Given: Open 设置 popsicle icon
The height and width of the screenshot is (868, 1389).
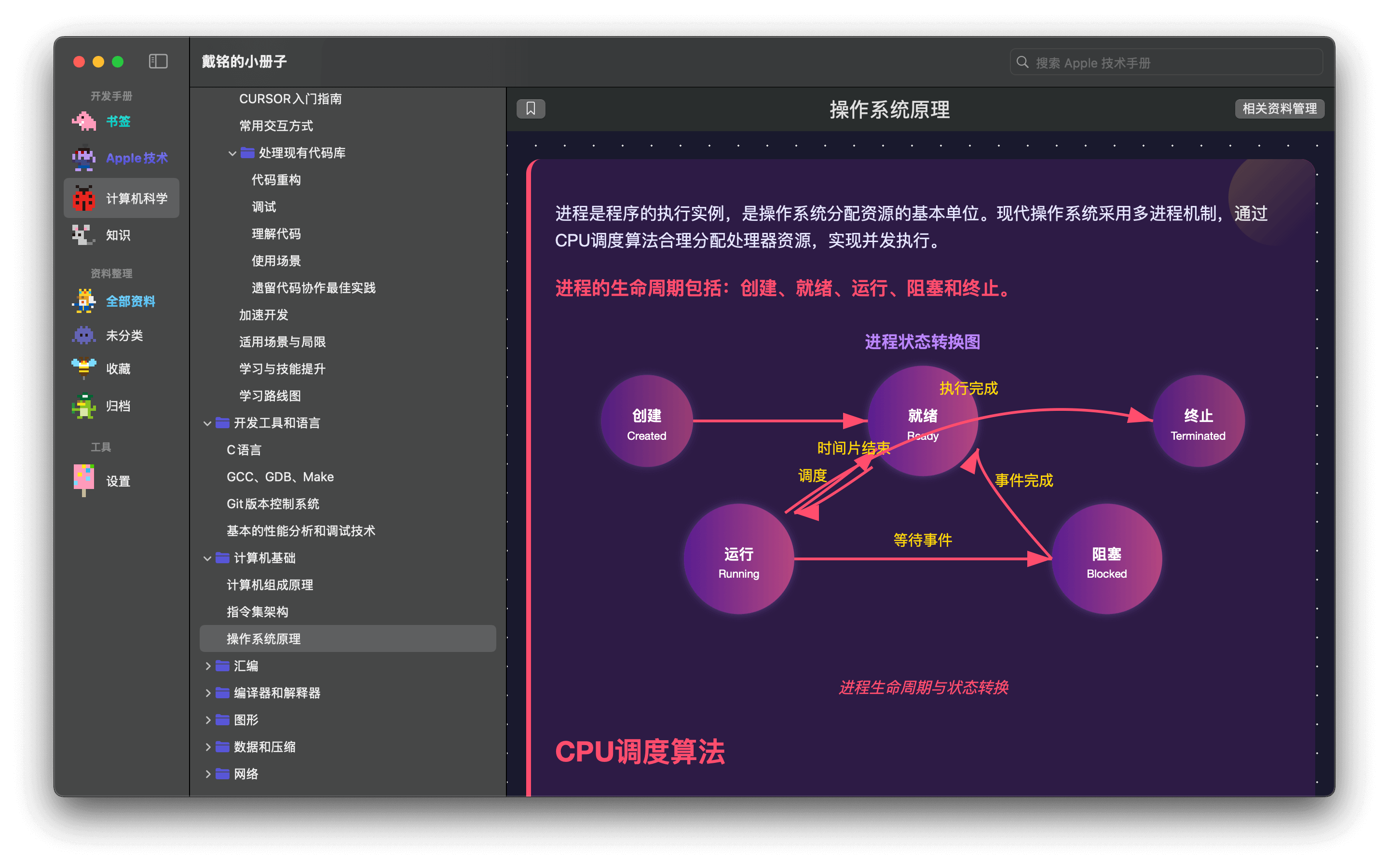Looking at the screenshot, I should point(84,480).
